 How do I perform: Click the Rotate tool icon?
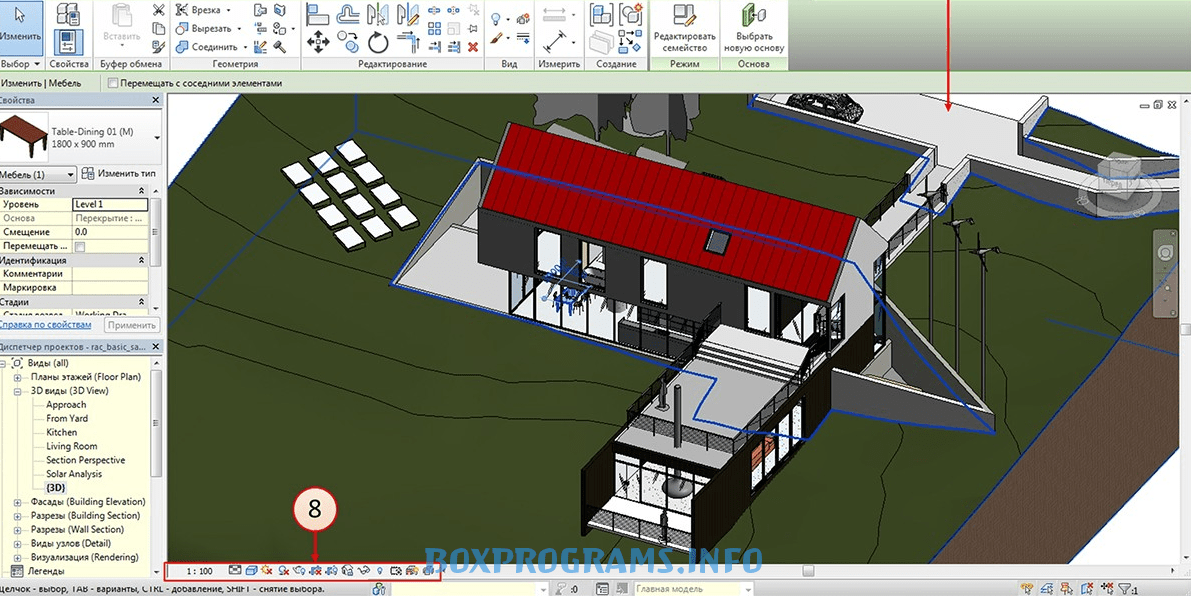(x=378, y=42)
